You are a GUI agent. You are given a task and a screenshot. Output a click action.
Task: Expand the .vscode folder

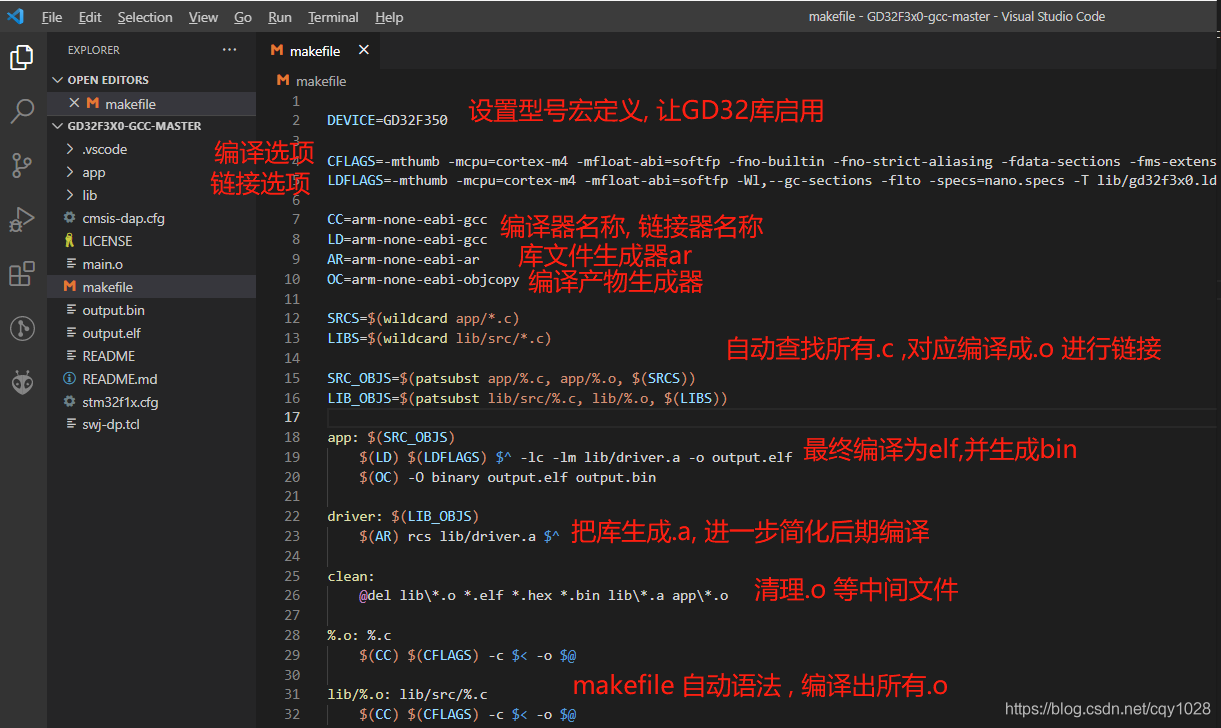pyautogui.click(x=151, y=149)
